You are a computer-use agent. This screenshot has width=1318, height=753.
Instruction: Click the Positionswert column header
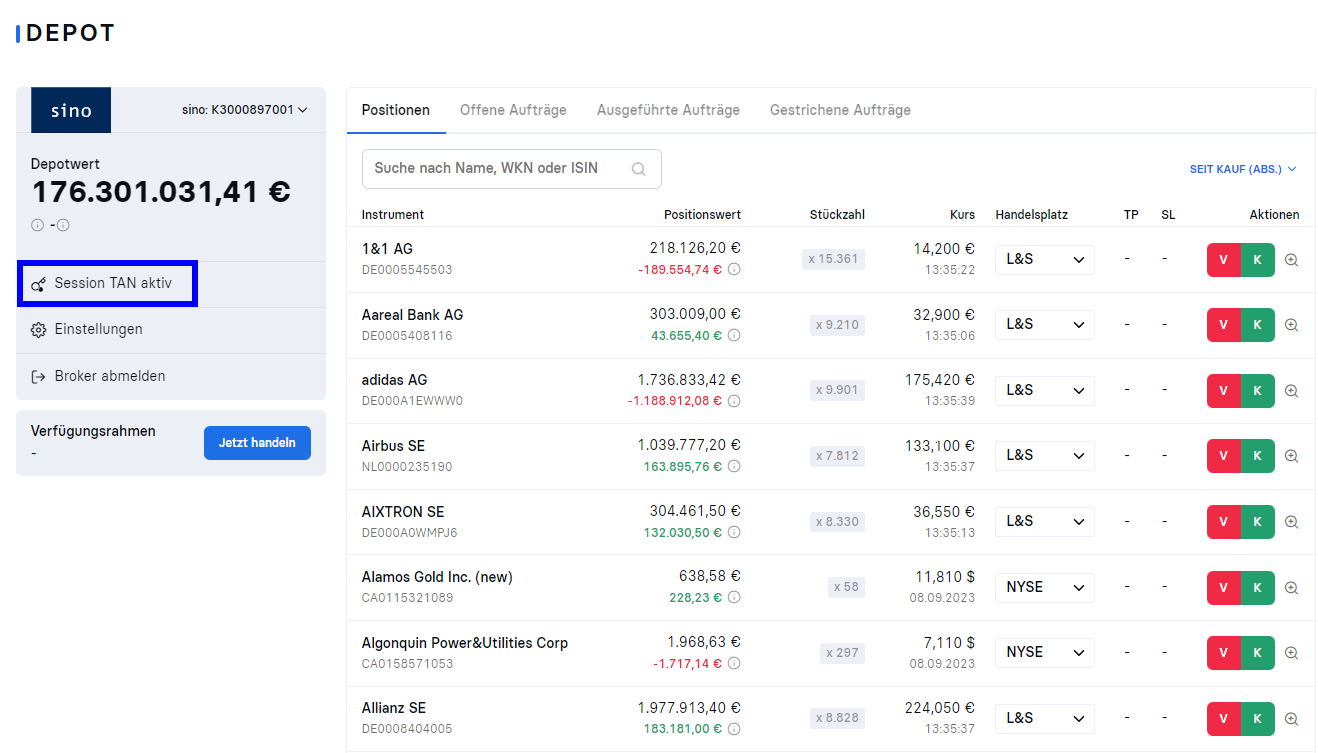(702, 215)
